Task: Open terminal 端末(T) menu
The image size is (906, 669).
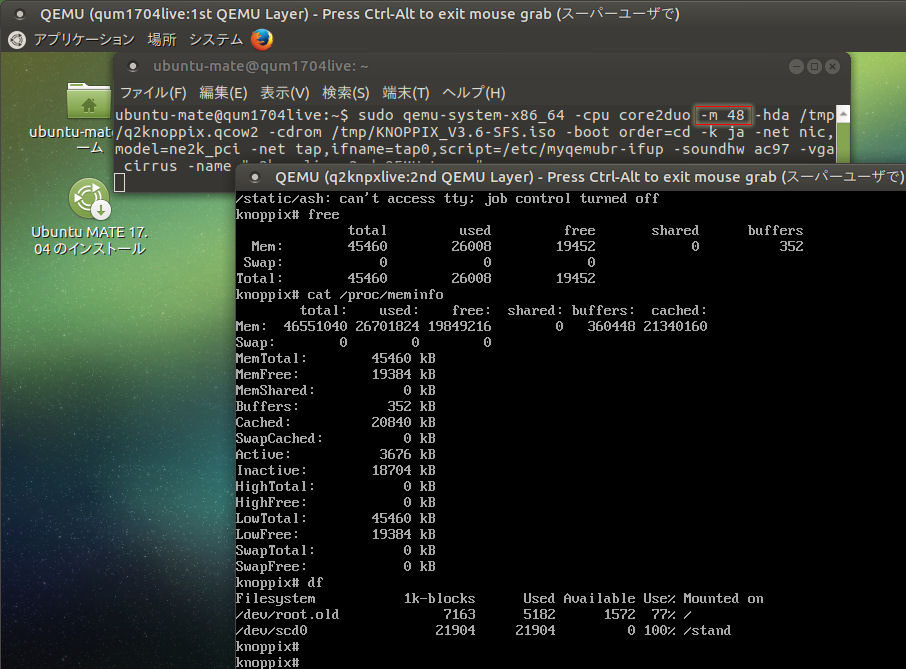Action: pyautogui.click(x=406, y=92)
